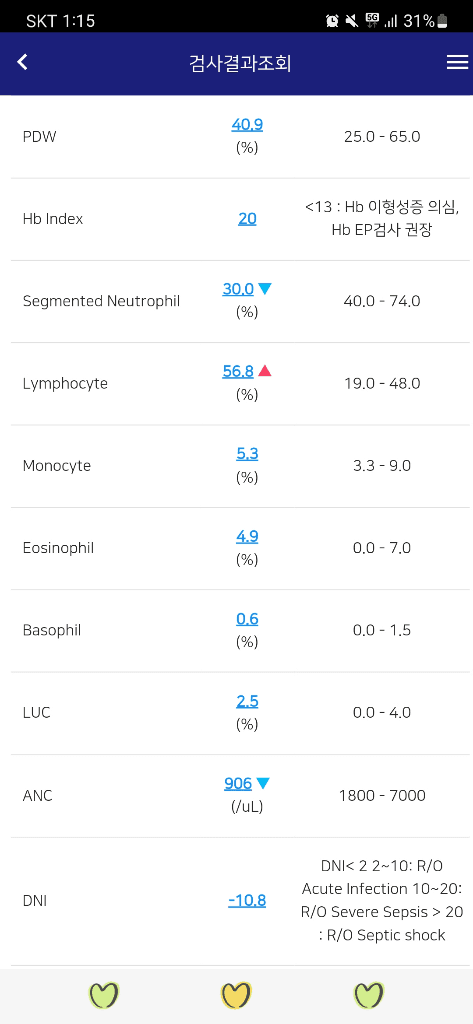Tap the middle yellow heart icon
The image size is (473, 1024).
point(236,995)
